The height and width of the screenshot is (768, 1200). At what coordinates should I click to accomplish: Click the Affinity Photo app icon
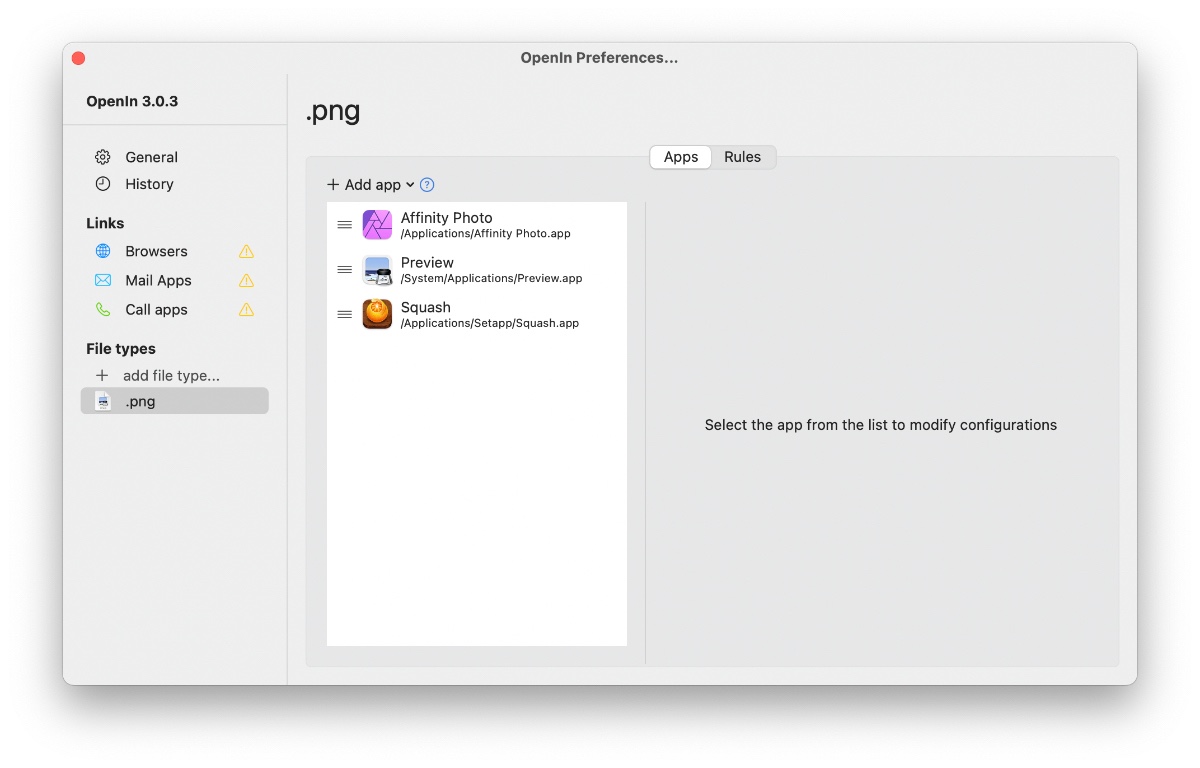pyautogui.click(x=377, y=225)
